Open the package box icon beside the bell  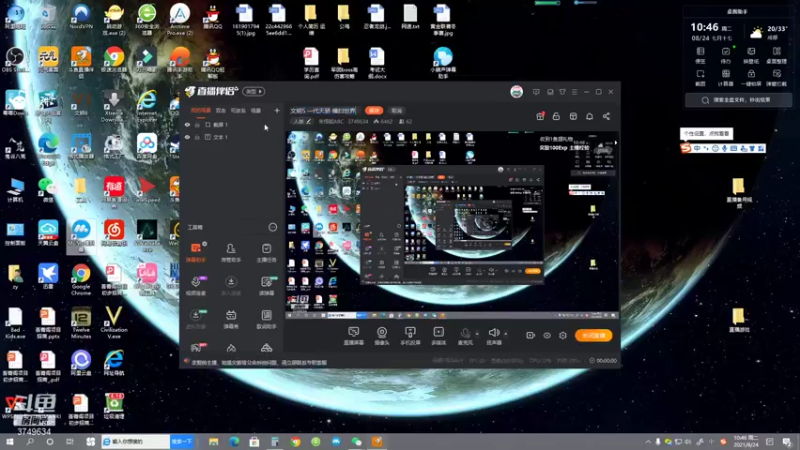[573, 116]
